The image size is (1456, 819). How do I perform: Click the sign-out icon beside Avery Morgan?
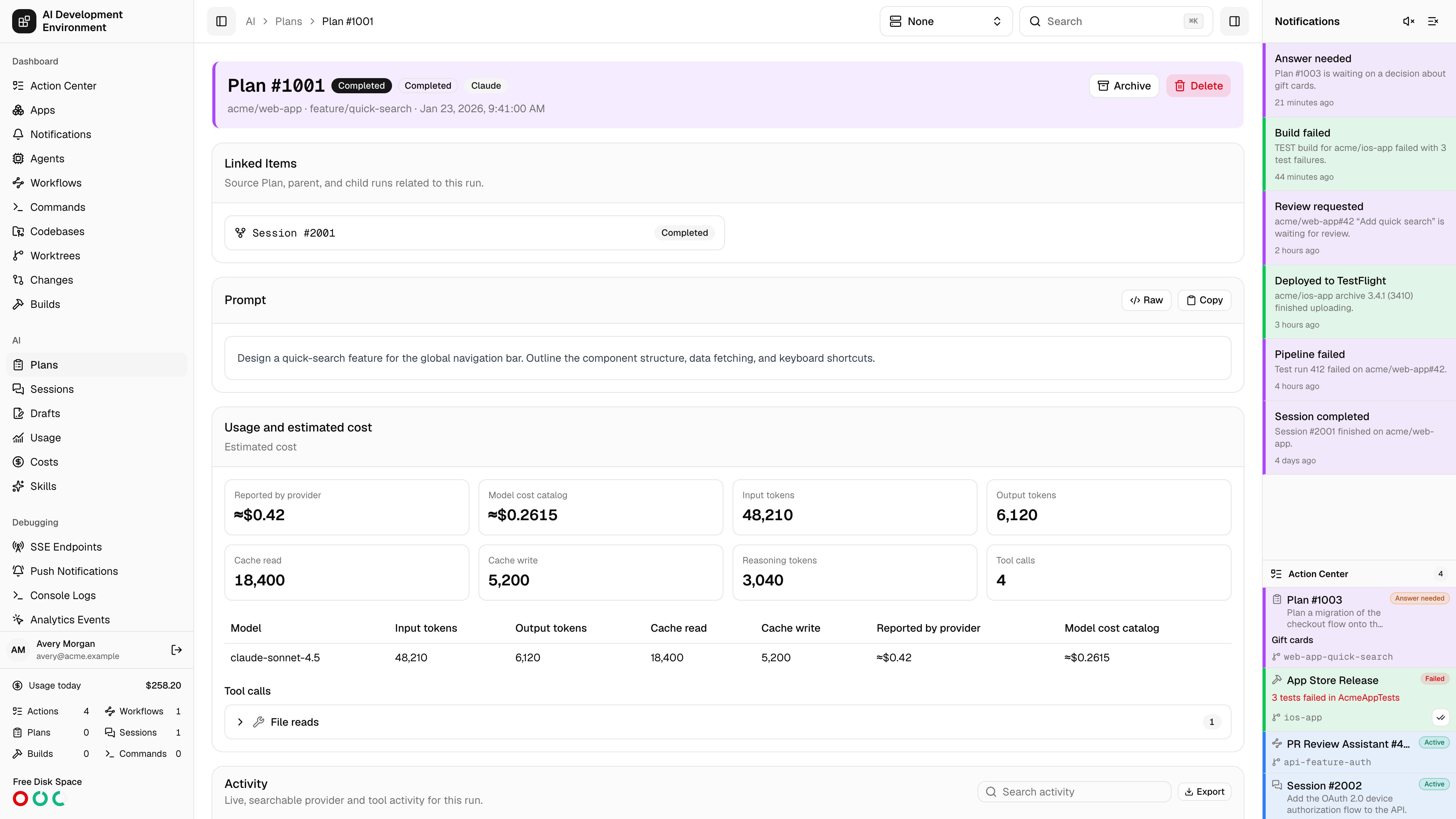(176, 650)
